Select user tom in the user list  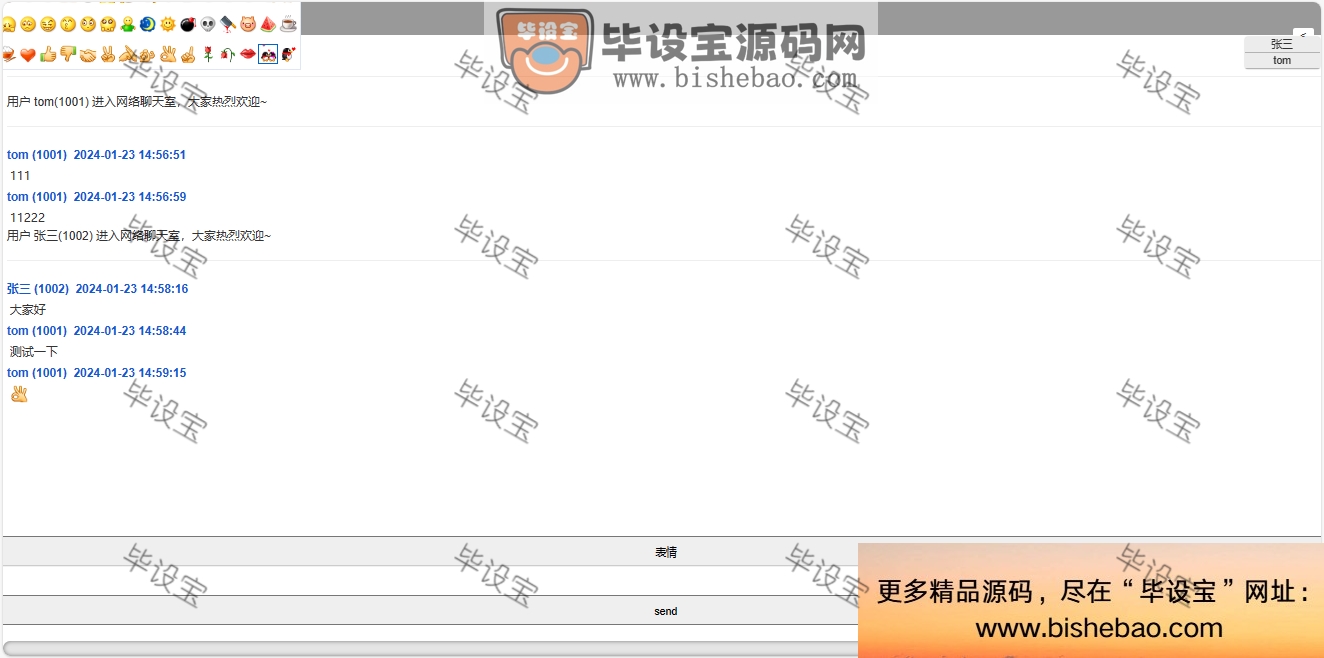click(1281, 60)
